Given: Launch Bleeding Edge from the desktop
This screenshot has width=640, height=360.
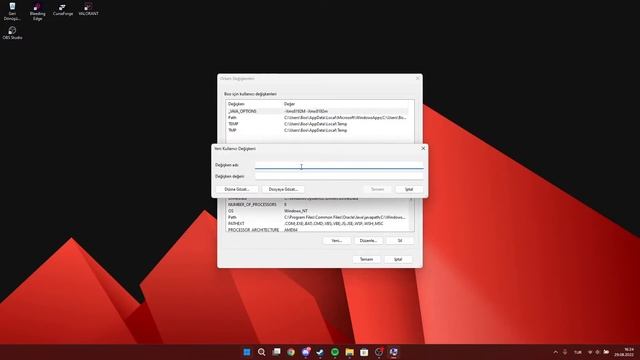Looking at the screenshot, I should [37, 11].
